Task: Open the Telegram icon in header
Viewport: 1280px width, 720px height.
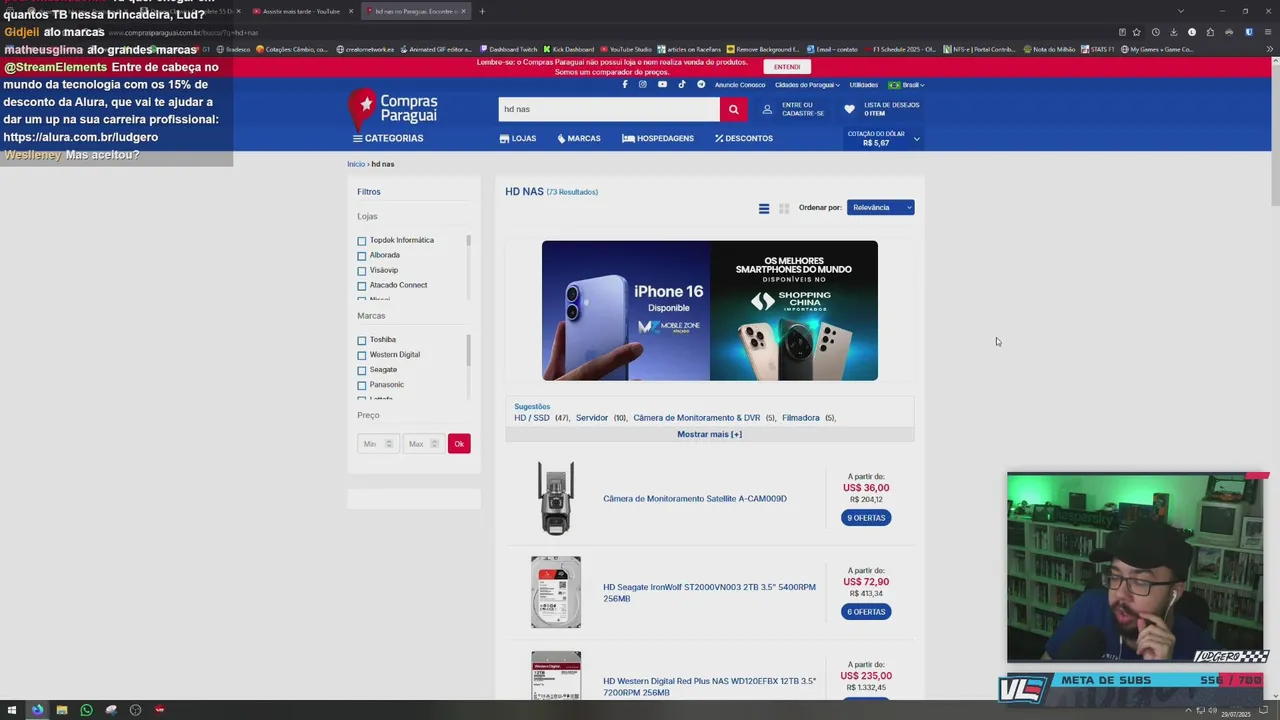Action: coord(701,84)
